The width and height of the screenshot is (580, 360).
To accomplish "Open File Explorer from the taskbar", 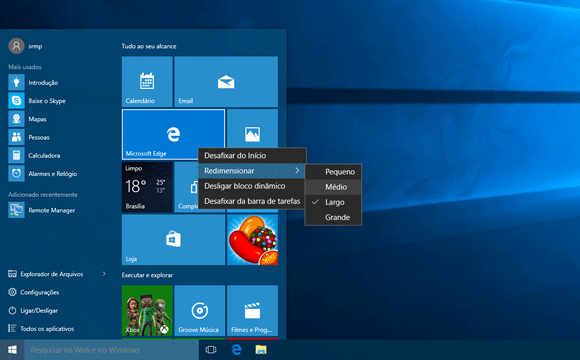I will click(x=261, y=350).
